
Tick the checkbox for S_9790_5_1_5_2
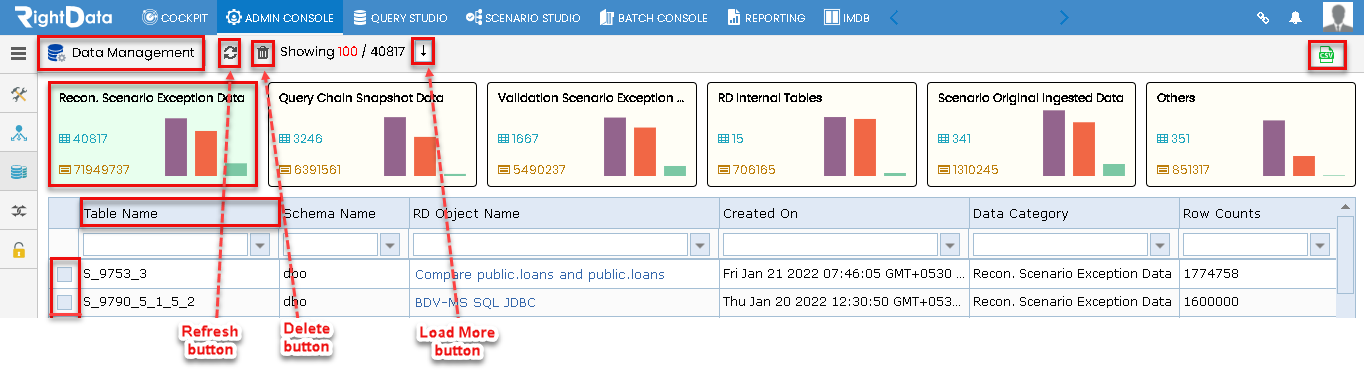pos(64,302)
